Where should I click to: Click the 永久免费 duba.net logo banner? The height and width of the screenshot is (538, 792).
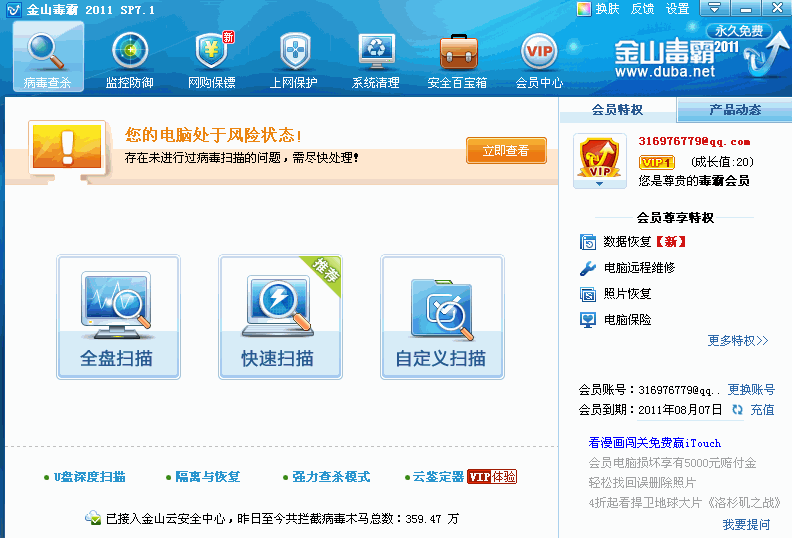(x=700, y=53)
